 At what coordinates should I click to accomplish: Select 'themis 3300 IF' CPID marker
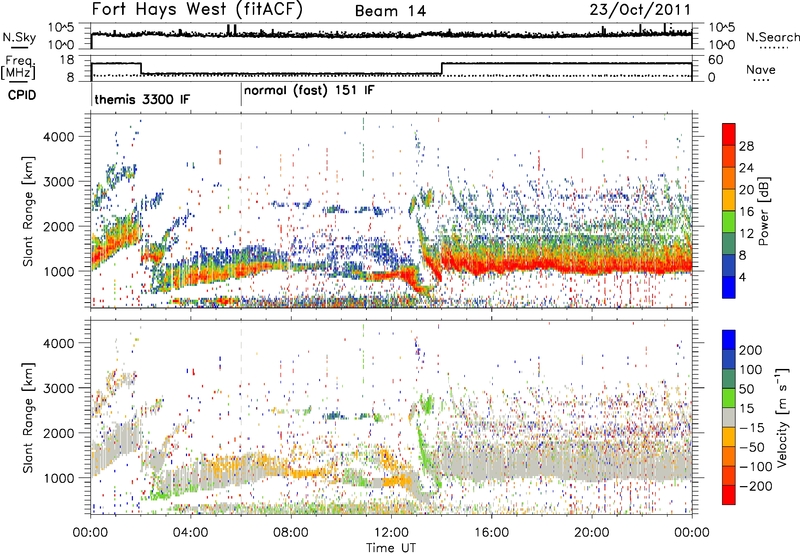point(142,99)
